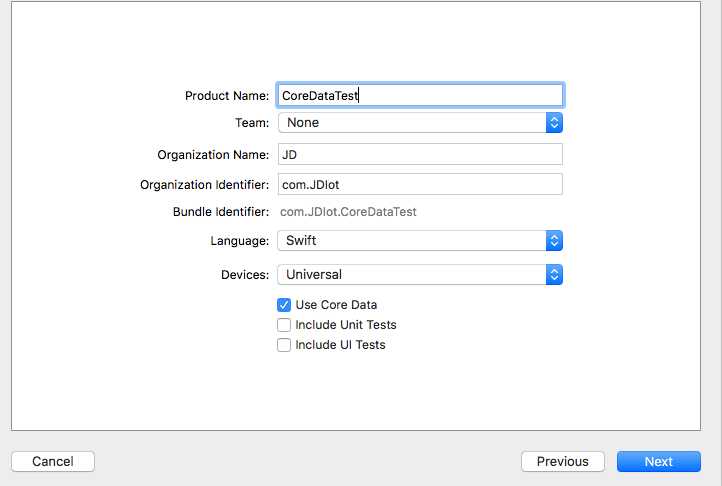
Task: Open the Team popup showing None
Action: (x=411, y=122)
